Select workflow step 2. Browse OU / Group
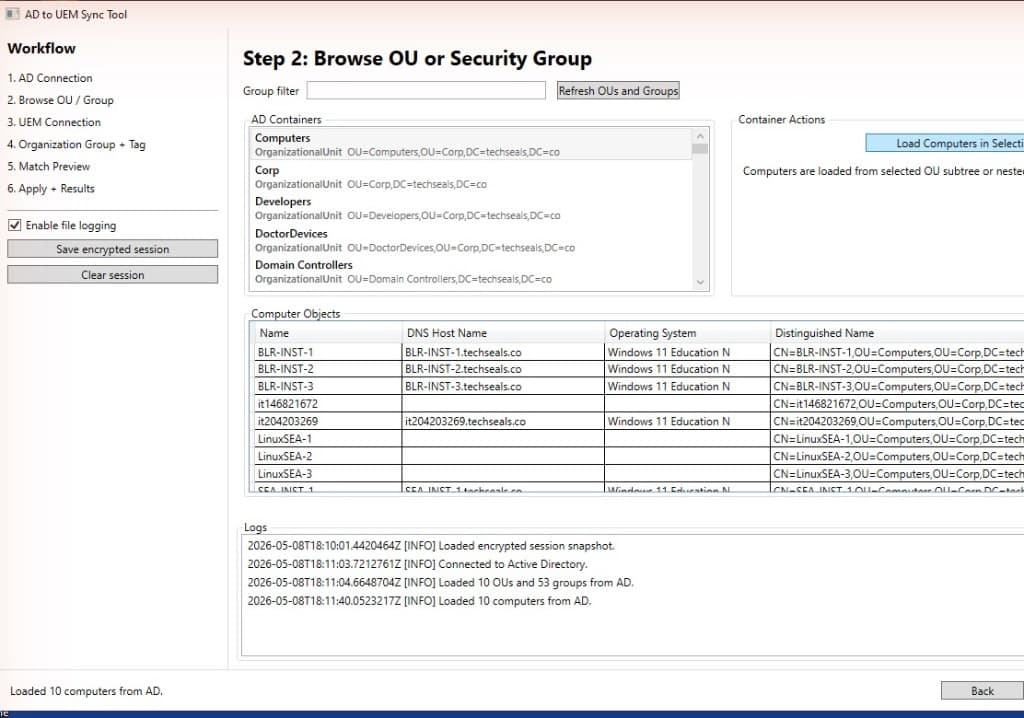 60,100
